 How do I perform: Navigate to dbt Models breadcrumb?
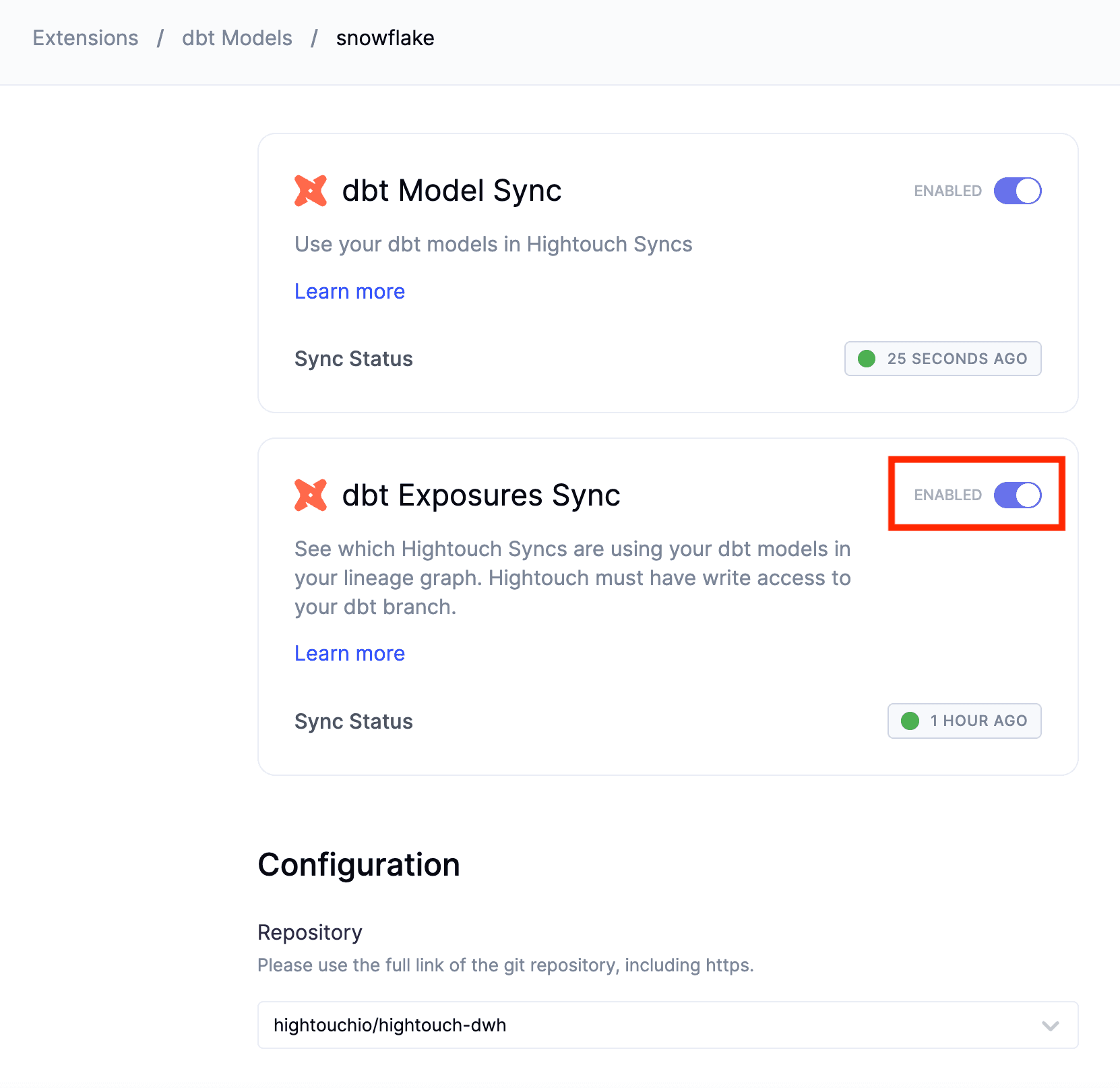pyautogui.click(x=237, y=38)
